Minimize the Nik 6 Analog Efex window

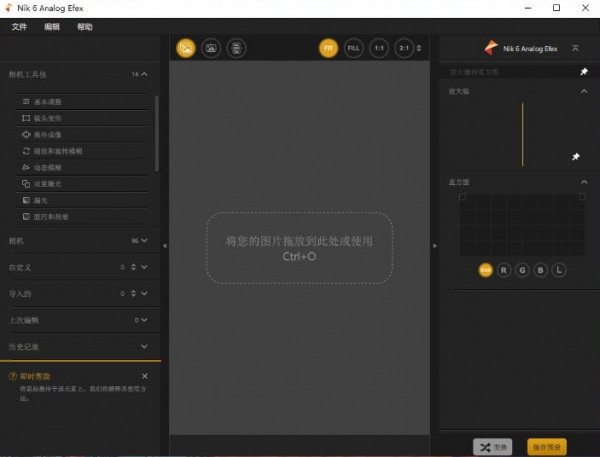pyautogui.click(x=528, y=8)
